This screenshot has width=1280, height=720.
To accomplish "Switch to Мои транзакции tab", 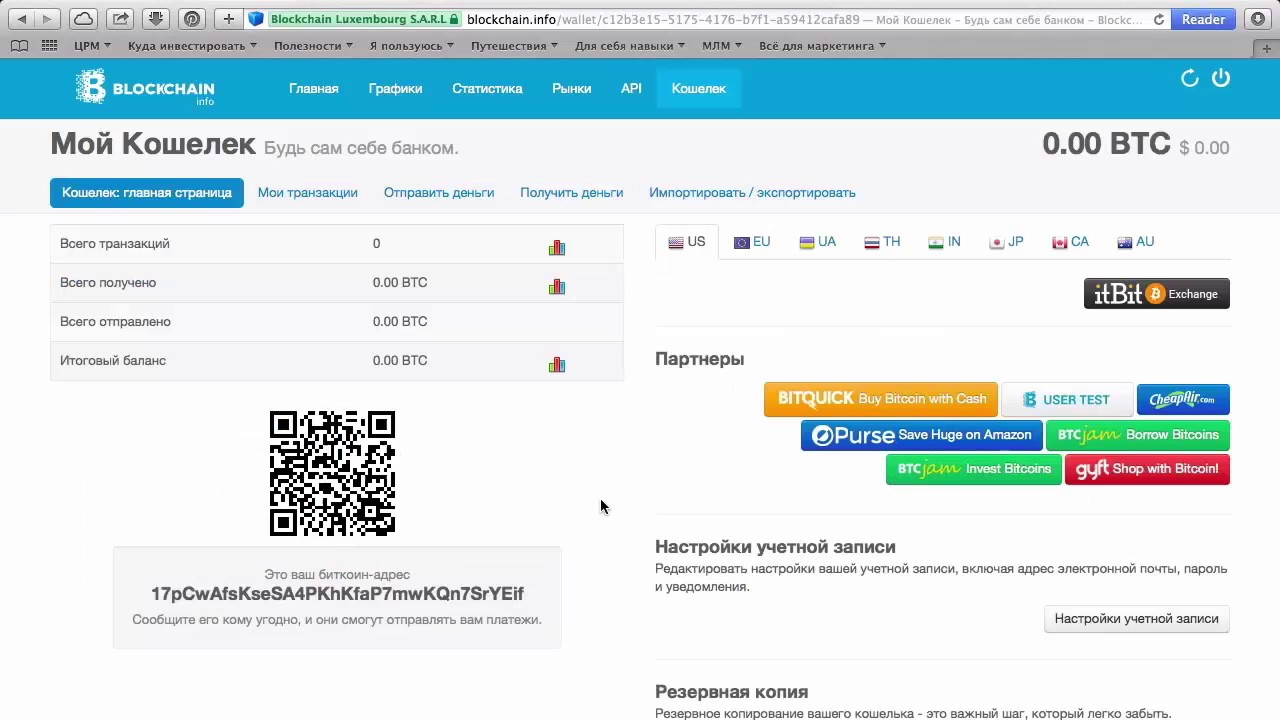I will tap(308, 193).
